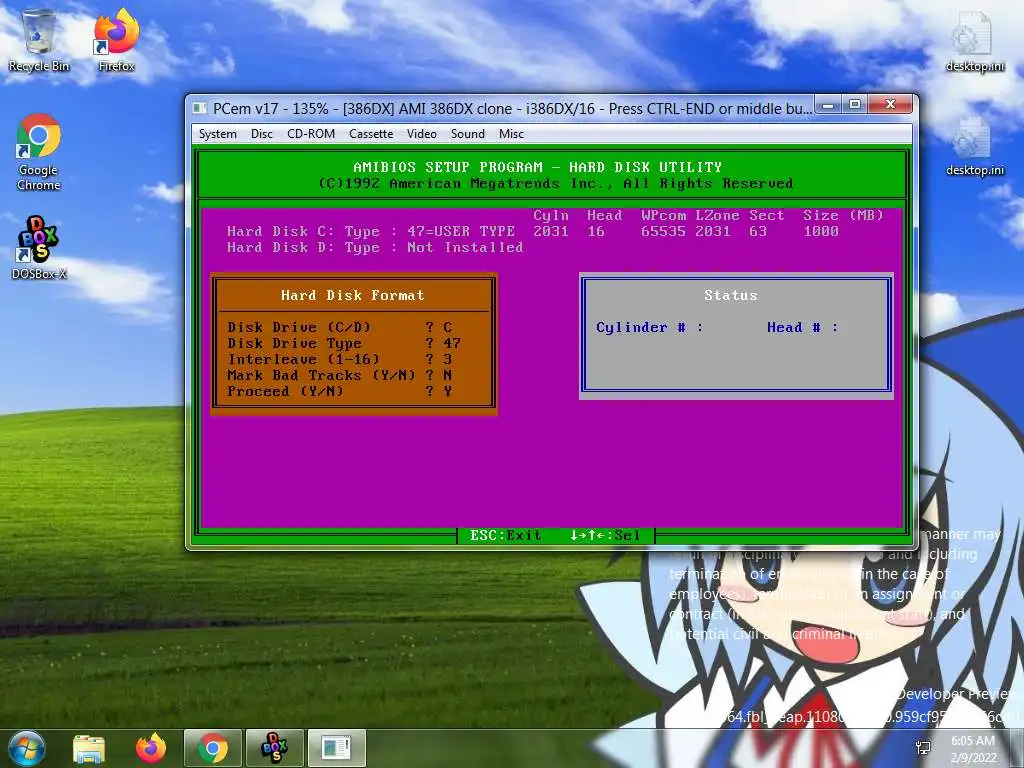The width and height of the screenshot is (1024, 768).
Task: Click the Recycle Bin desktop icon
Action: pyautogui.click(x=39, y=40)
